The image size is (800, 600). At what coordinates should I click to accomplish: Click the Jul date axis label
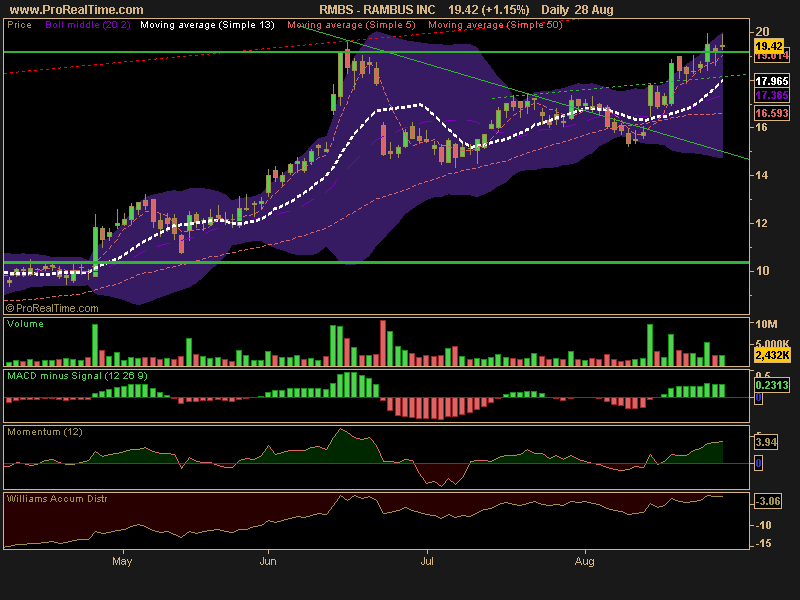pyautogui.click(x=427, y=562)
